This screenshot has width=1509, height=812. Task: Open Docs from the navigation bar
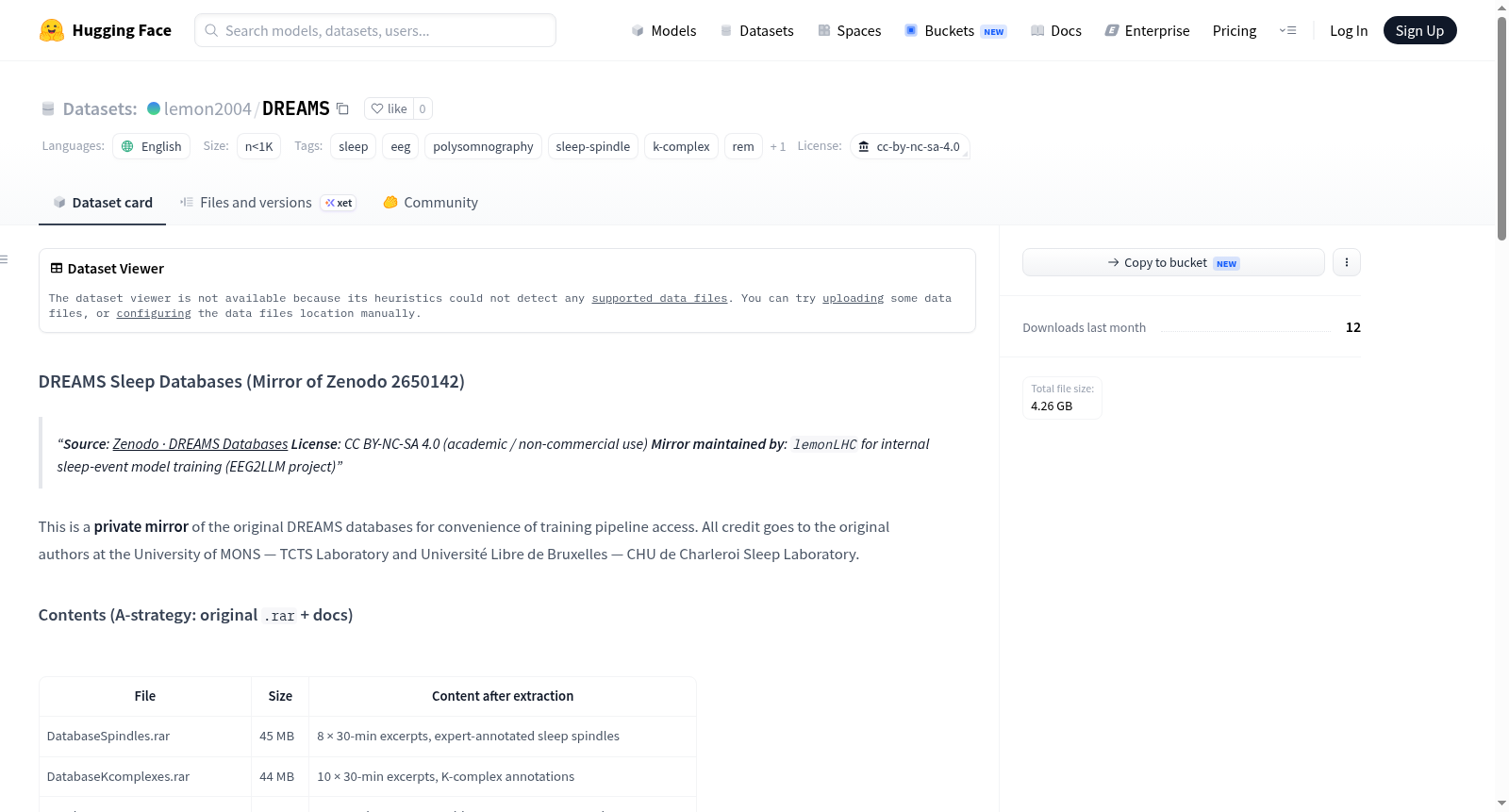pos(1056,30)
